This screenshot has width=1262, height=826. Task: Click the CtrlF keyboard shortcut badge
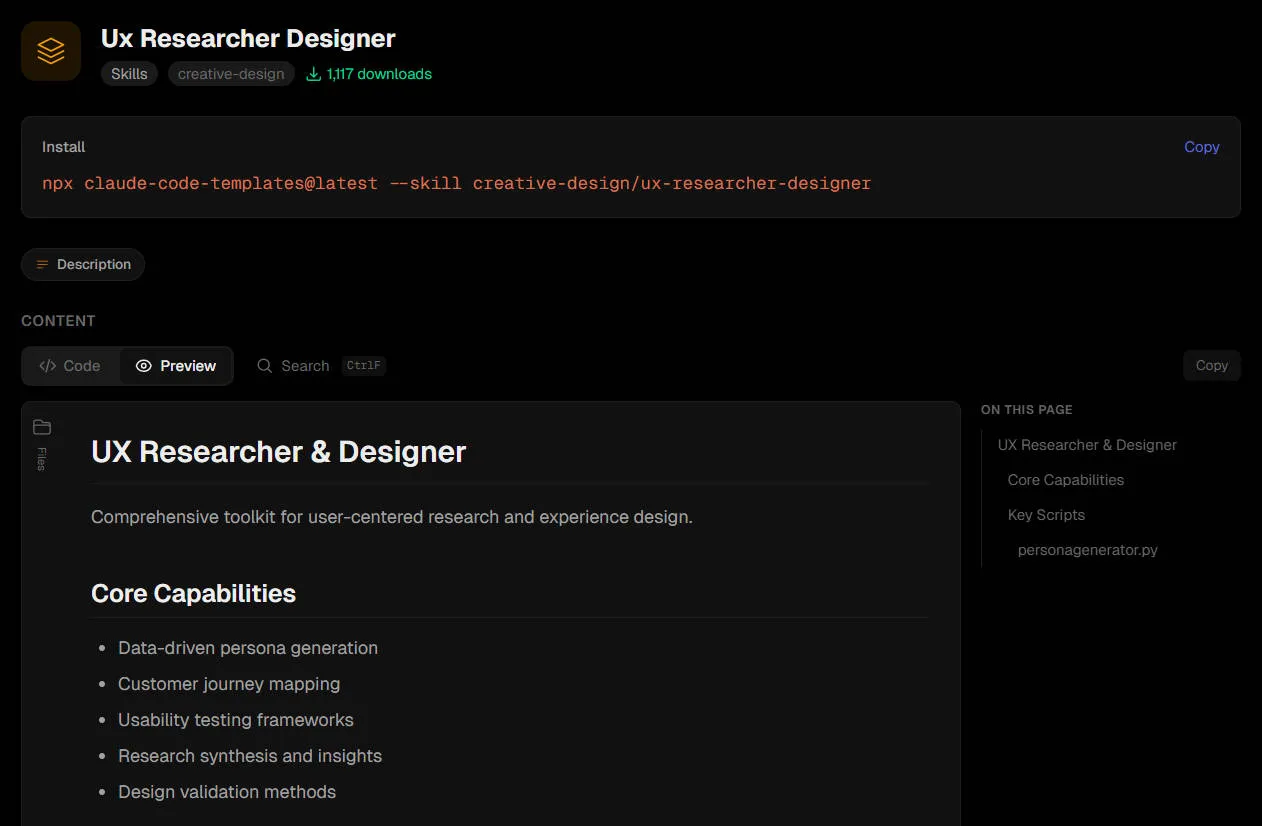click(x=363, y=366)
